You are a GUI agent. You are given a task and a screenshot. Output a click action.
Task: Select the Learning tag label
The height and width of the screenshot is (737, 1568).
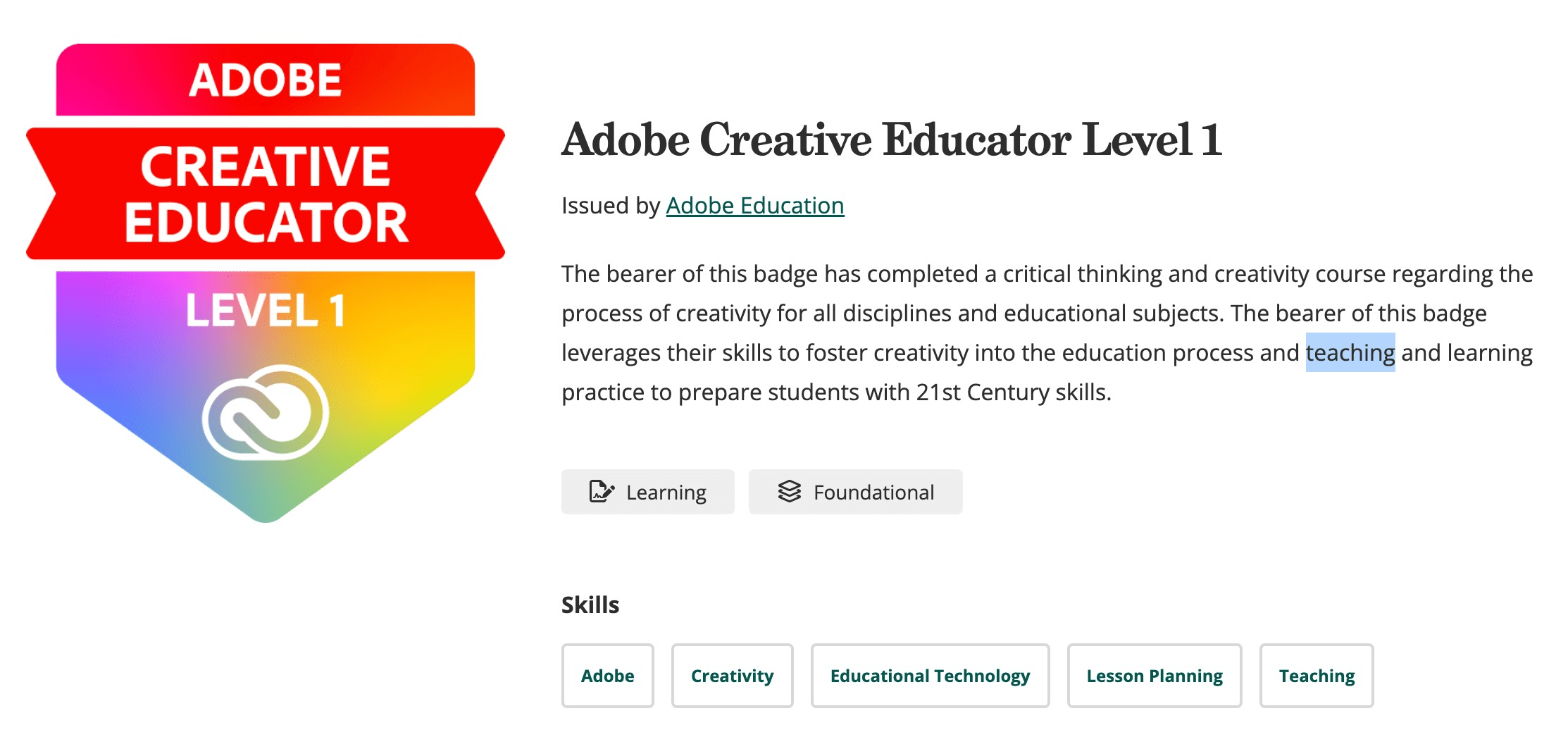[666, 493]
